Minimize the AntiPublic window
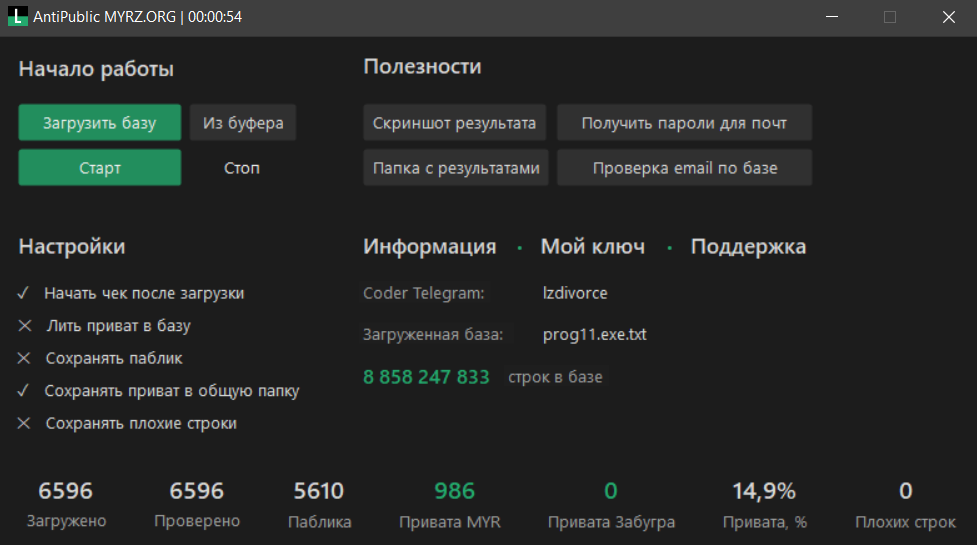This screenshot has height=545, width=977. click(x=831, y=17)
